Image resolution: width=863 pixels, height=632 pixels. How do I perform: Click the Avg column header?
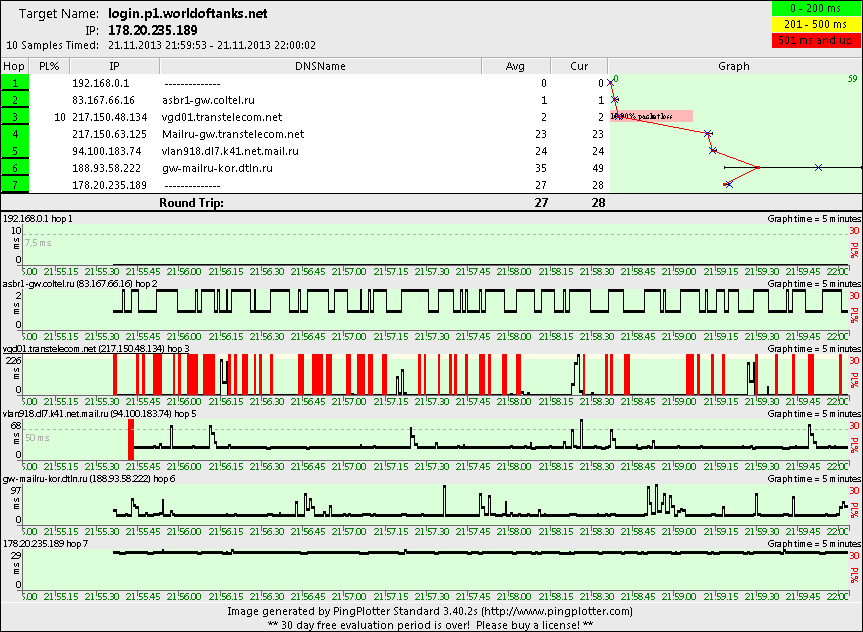click(515, 66)
